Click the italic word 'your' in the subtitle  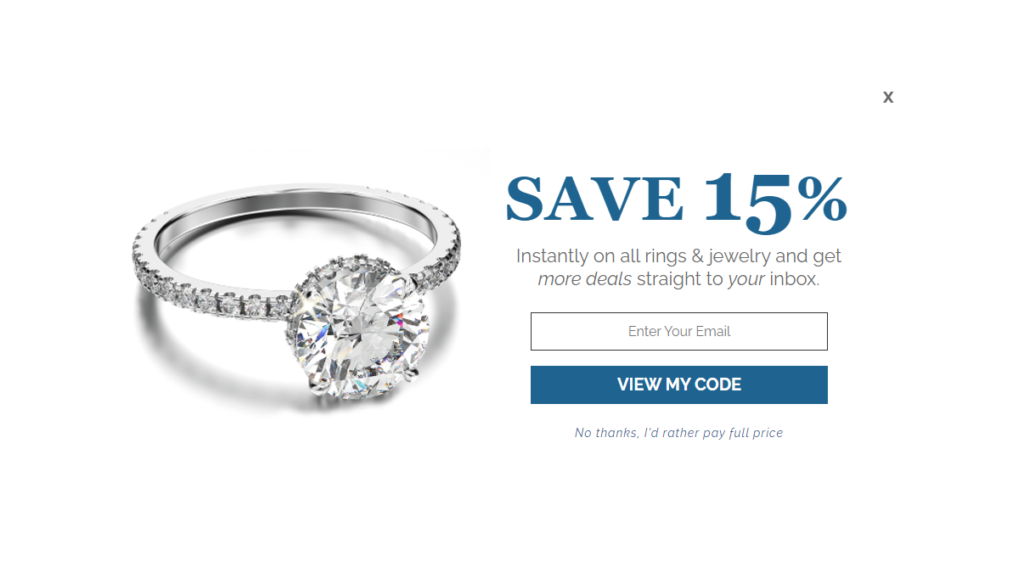coord(746,280)
